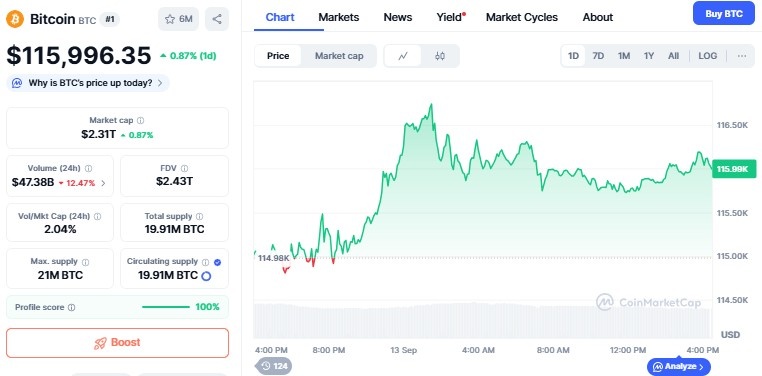
Task: Click the verified circulating supply badge
Action: [217, 262]
